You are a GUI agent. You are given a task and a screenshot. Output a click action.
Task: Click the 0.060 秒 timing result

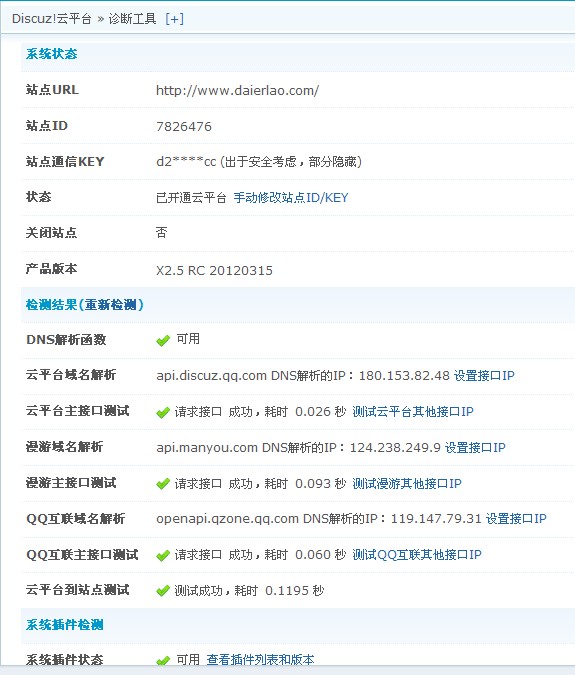(x=321, y=555)
